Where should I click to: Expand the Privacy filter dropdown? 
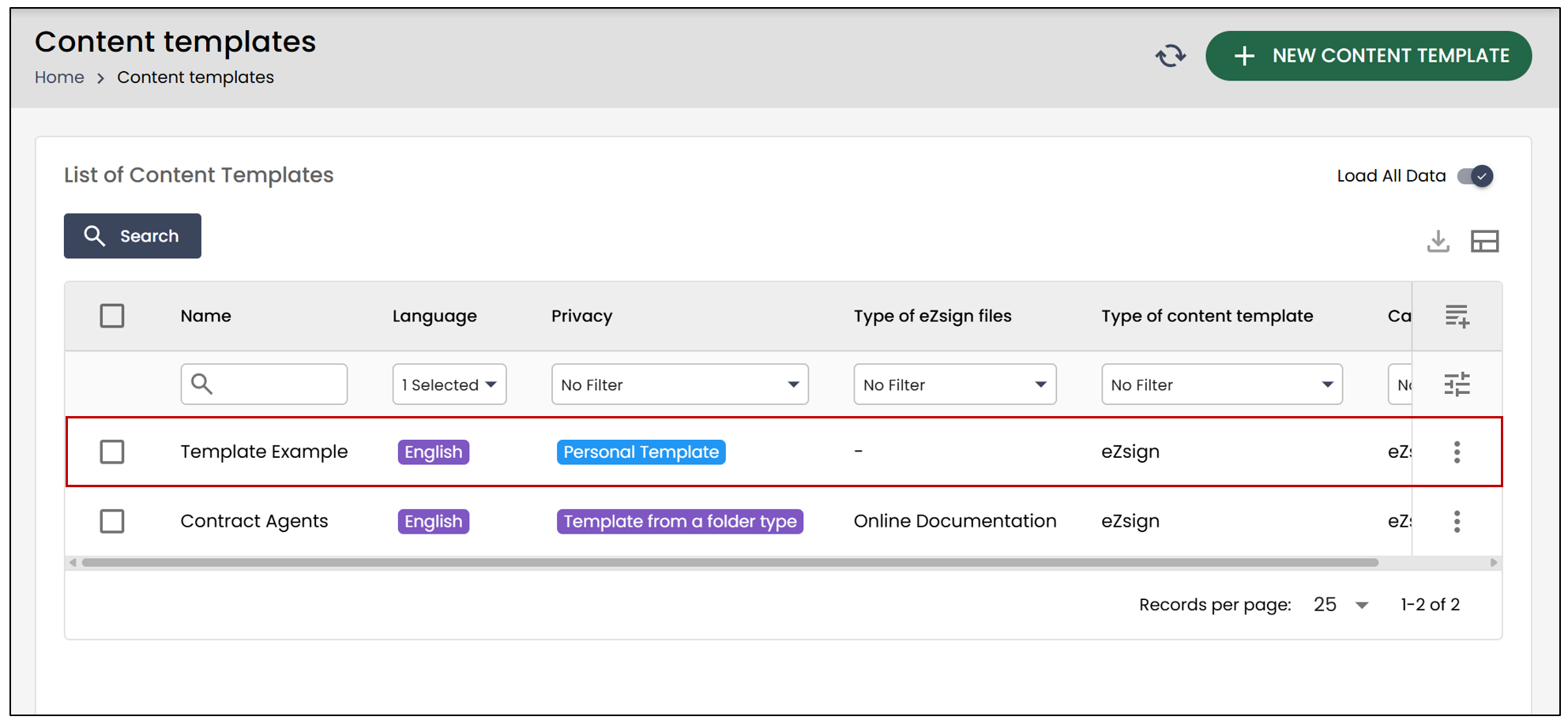[x=679, y=385]
